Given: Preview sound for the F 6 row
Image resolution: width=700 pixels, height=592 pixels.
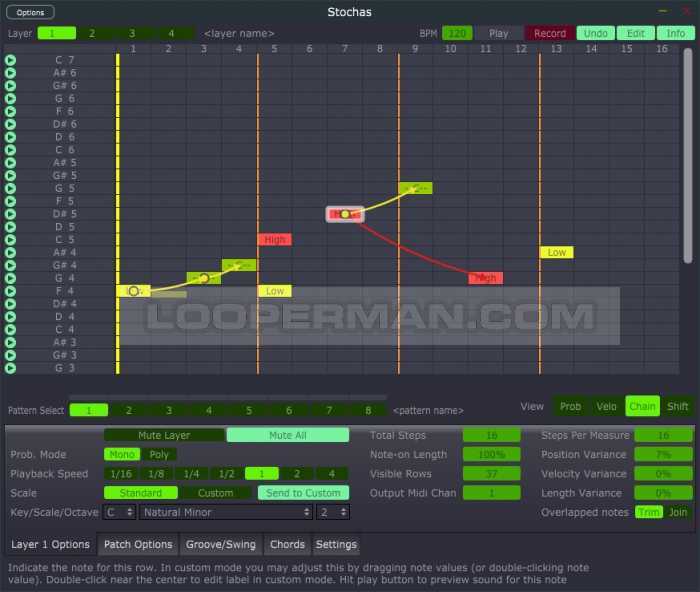Looking at the screenshot, I should 10,111.
